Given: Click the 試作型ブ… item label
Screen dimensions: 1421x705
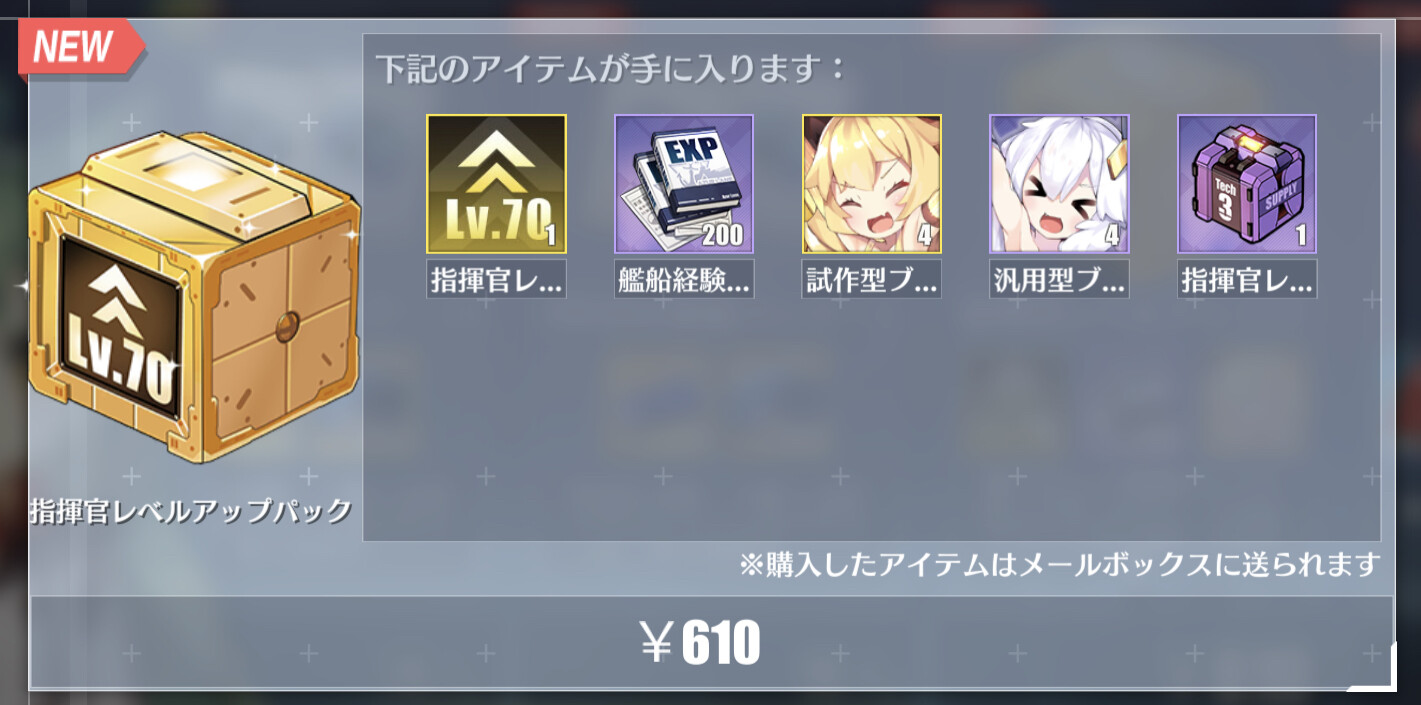Looking at the screenshot, I should coord(872,279).
